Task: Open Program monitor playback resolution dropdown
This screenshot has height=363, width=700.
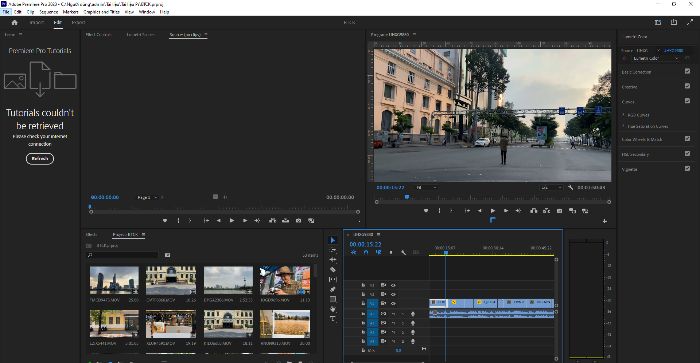Action: pos(551,188)
